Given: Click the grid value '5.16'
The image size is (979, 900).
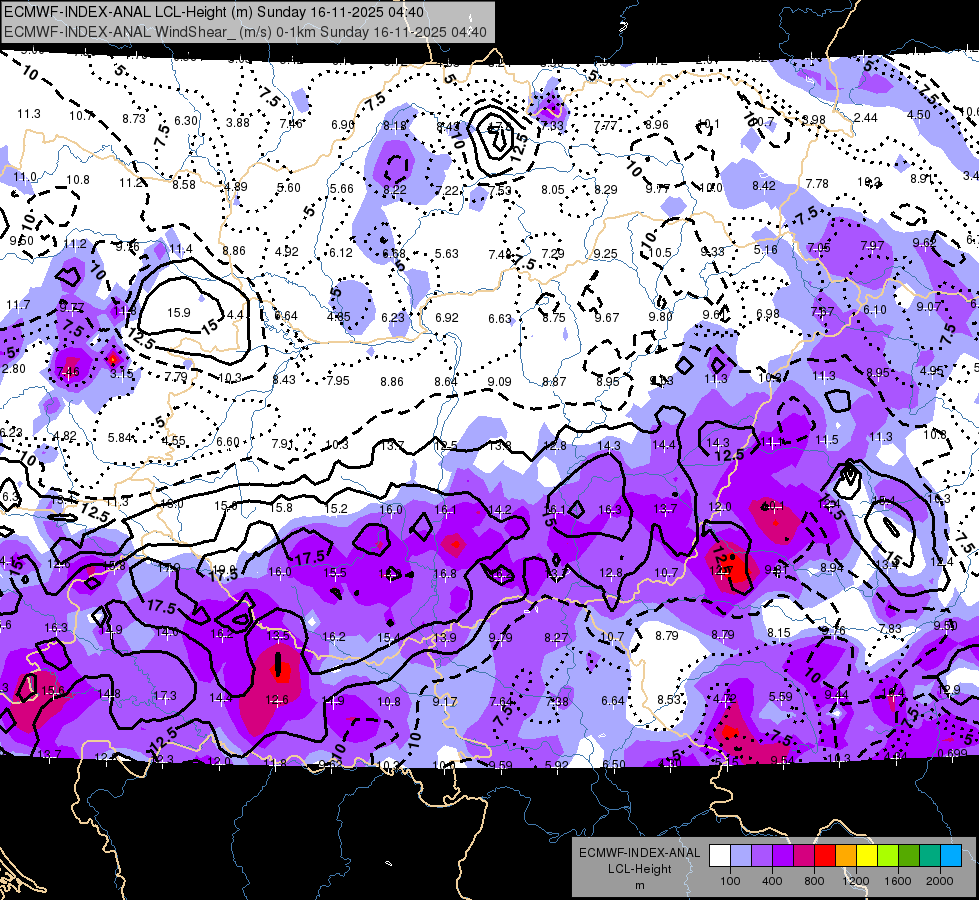Looking at the screenshot, I should (765, 250).
